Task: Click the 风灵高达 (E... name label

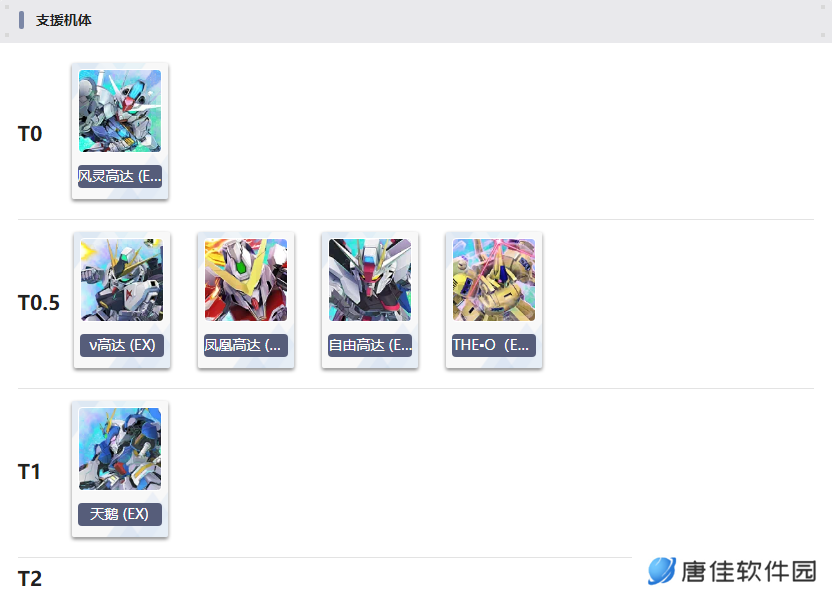Action: pyautogui.click(x=120, y=176)
